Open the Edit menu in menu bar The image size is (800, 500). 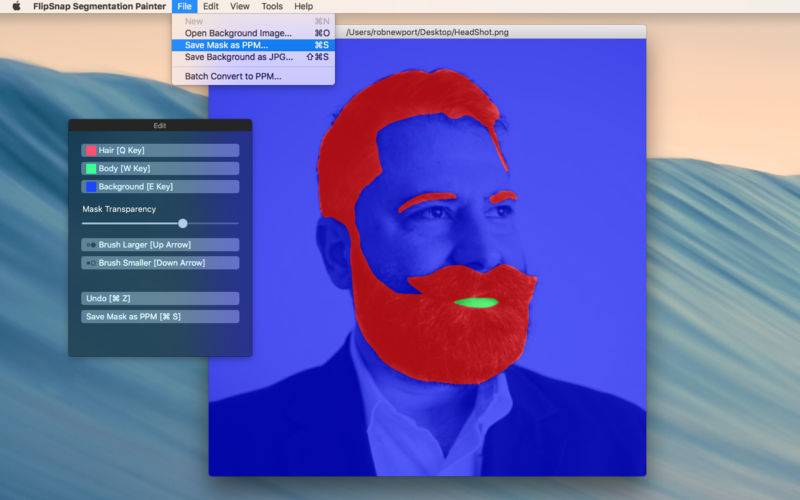[x=211, y=6]
